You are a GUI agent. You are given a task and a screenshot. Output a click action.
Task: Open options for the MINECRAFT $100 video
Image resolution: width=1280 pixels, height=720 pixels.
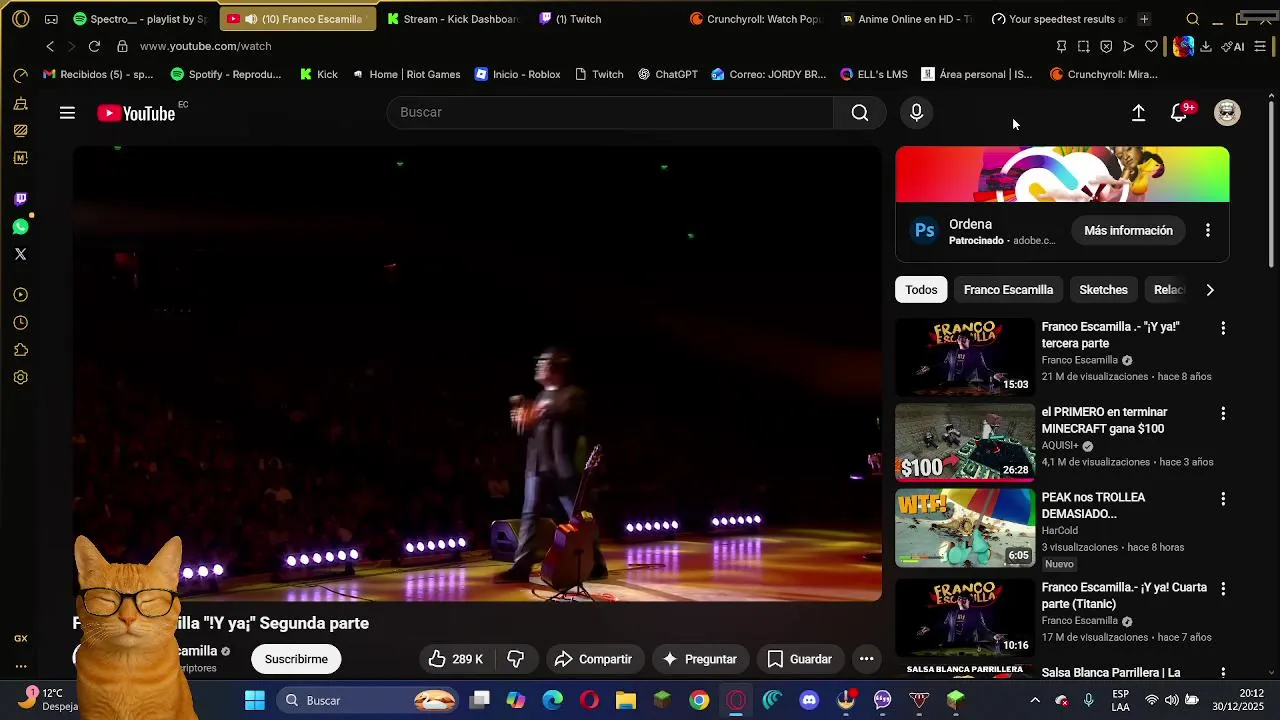[1222, 413]
